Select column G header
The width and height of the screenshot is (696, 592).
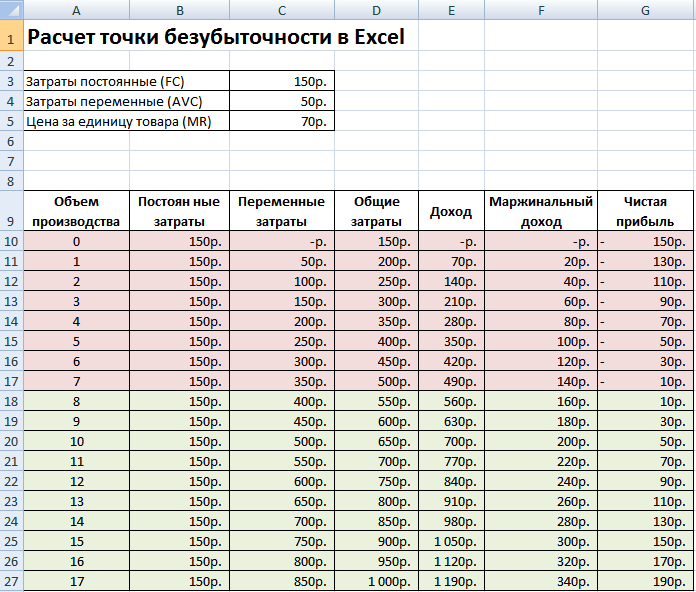coord(646,9)
